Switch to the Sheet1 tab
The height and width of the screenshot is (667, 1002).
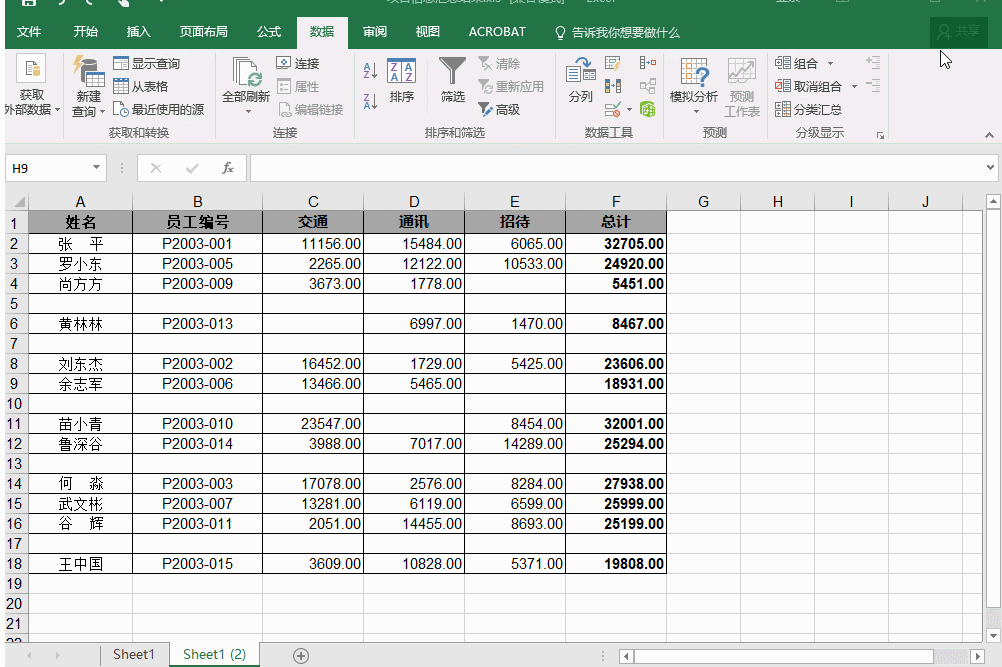point(134,654)
